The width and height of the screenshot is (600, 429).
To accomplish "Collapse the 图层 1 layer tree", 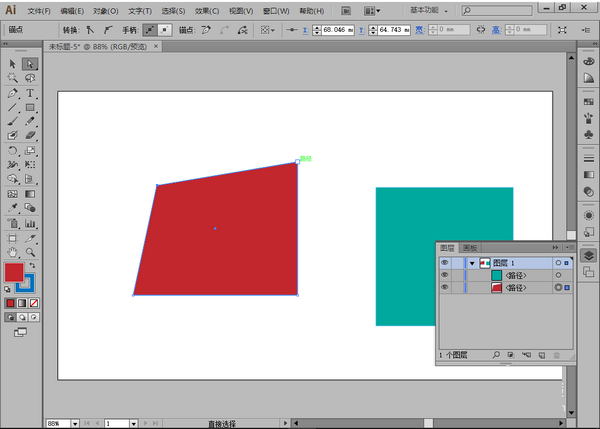I will tap(472, 263).
